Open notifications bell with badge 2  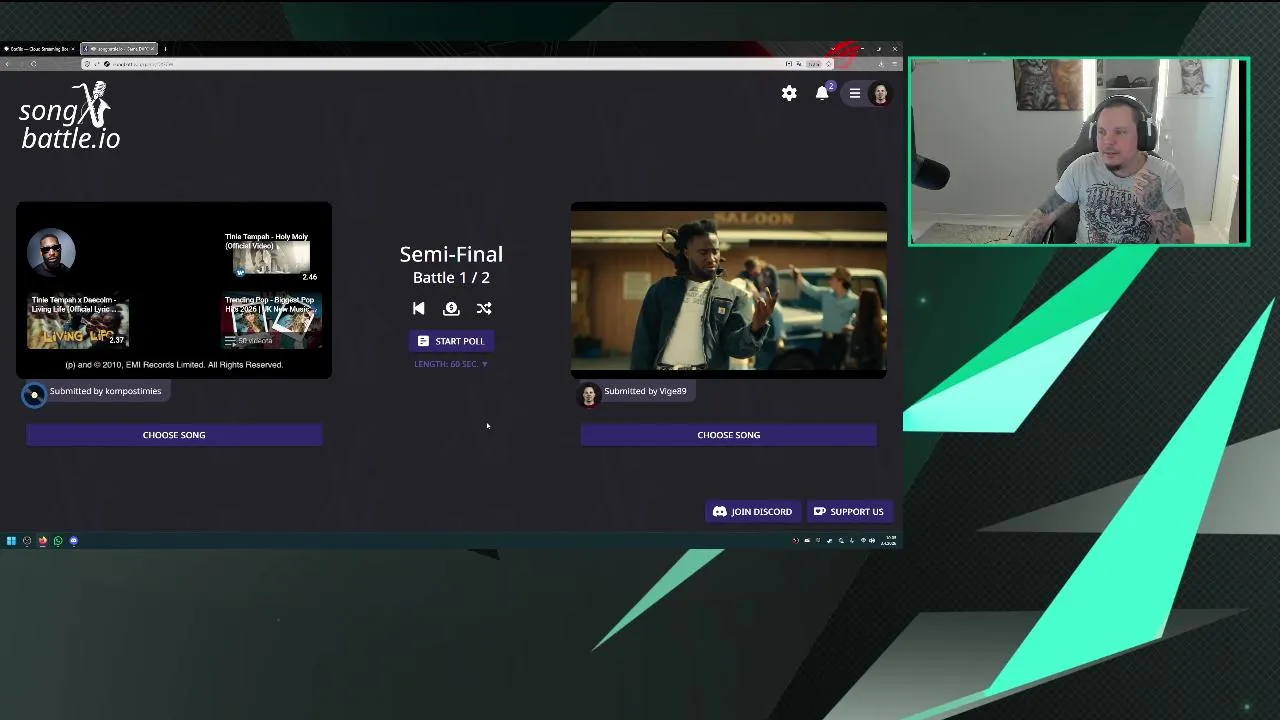pos(823,92)
